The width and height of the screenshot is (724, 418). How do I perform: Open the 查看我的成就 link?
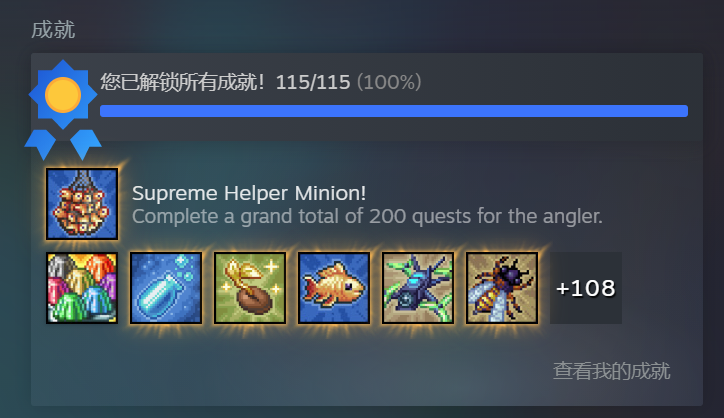tap(611, 371)
